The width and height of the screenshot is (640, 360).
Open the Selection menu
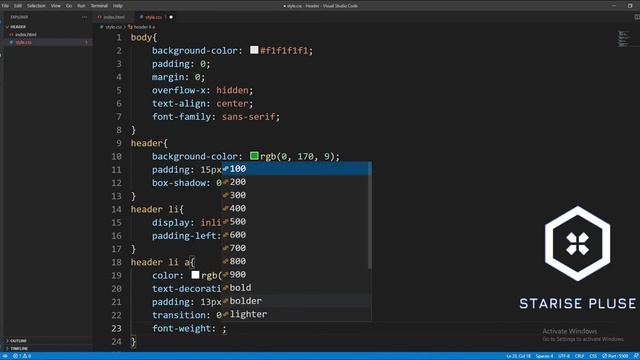tap(36, 6)
